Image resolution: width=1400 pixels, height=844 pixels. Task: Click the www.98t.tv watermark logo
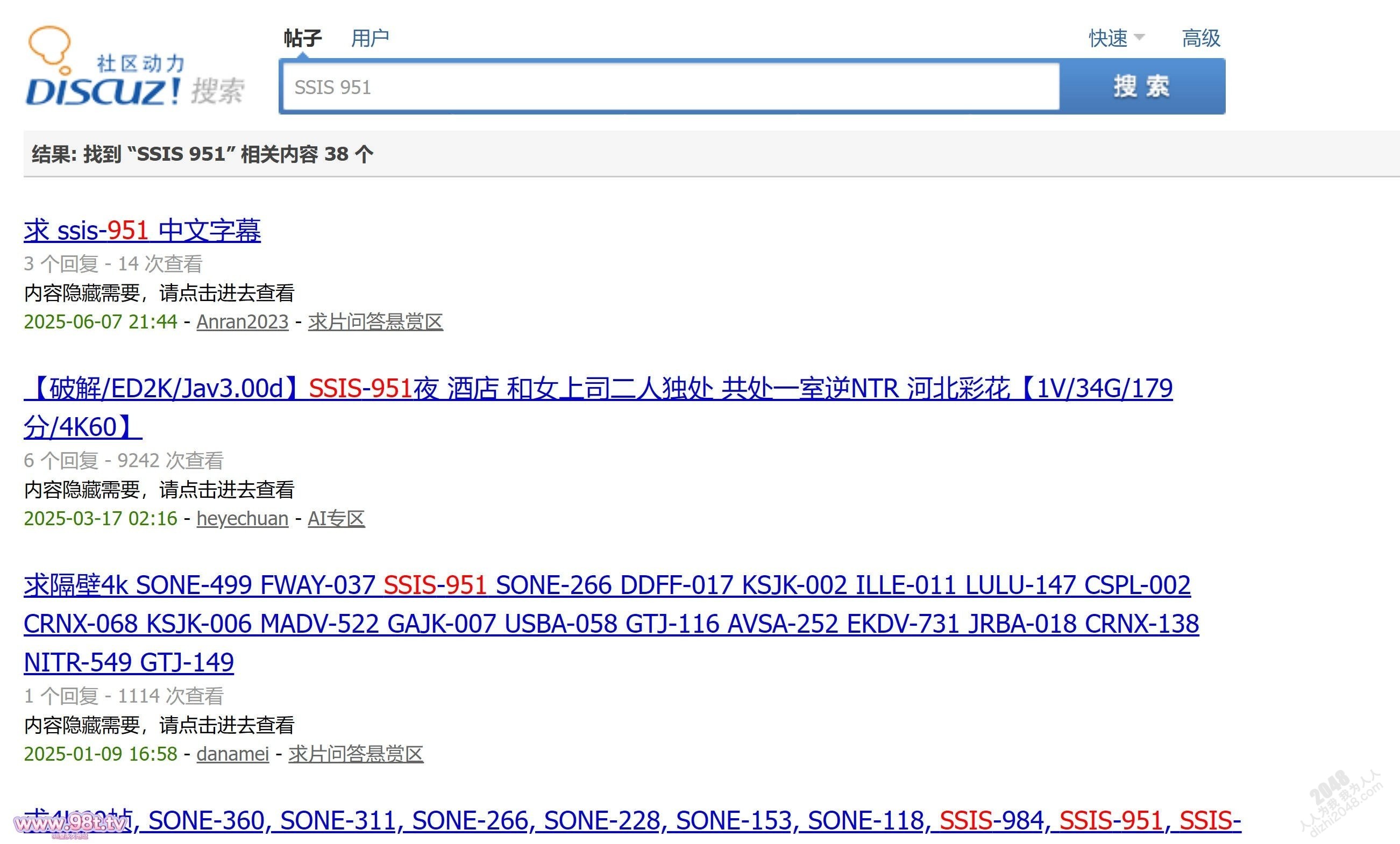coord(69,824)
